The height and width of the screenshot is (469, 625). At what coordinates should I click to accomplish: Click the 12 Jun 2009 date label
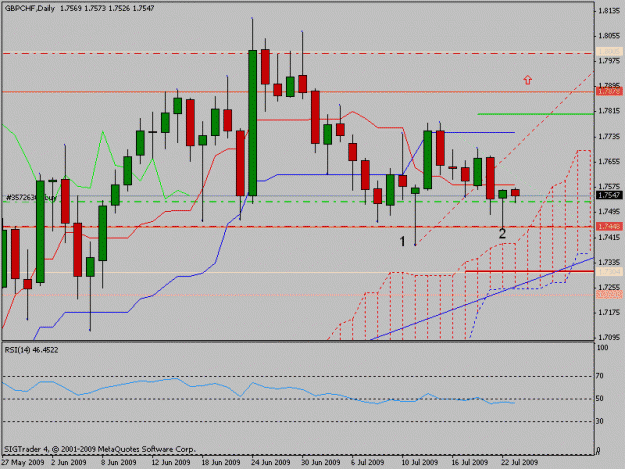tap(171, 463)
